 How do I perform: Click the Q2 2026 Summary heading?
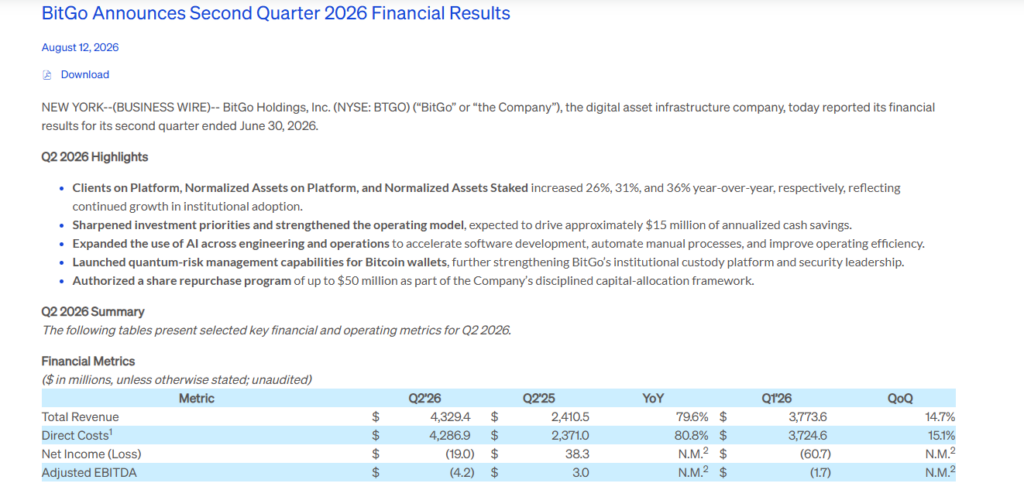pyautogui.click(x=93, y=312)
